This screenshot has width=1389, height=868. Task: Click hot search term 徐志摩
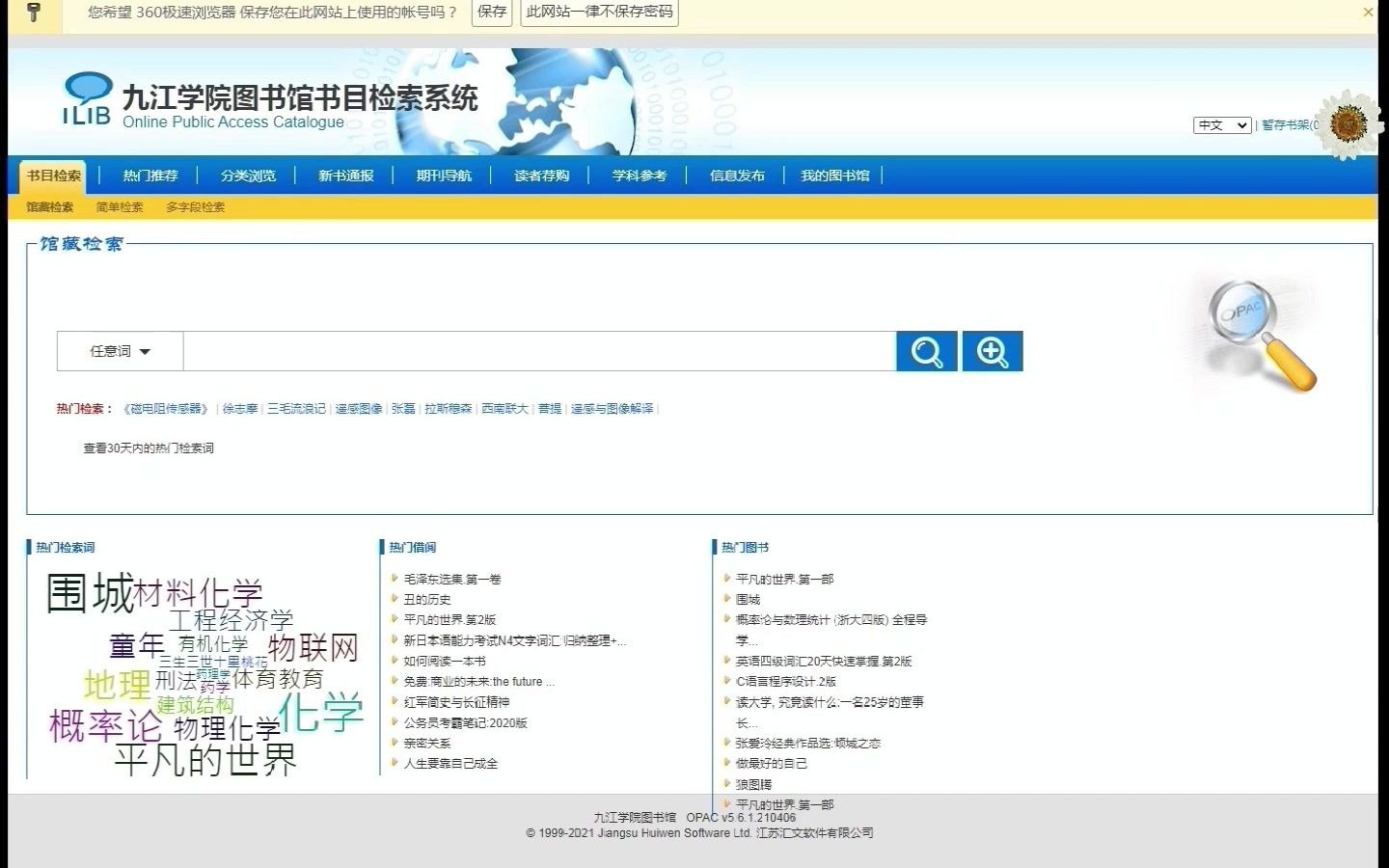click(240, 409)
